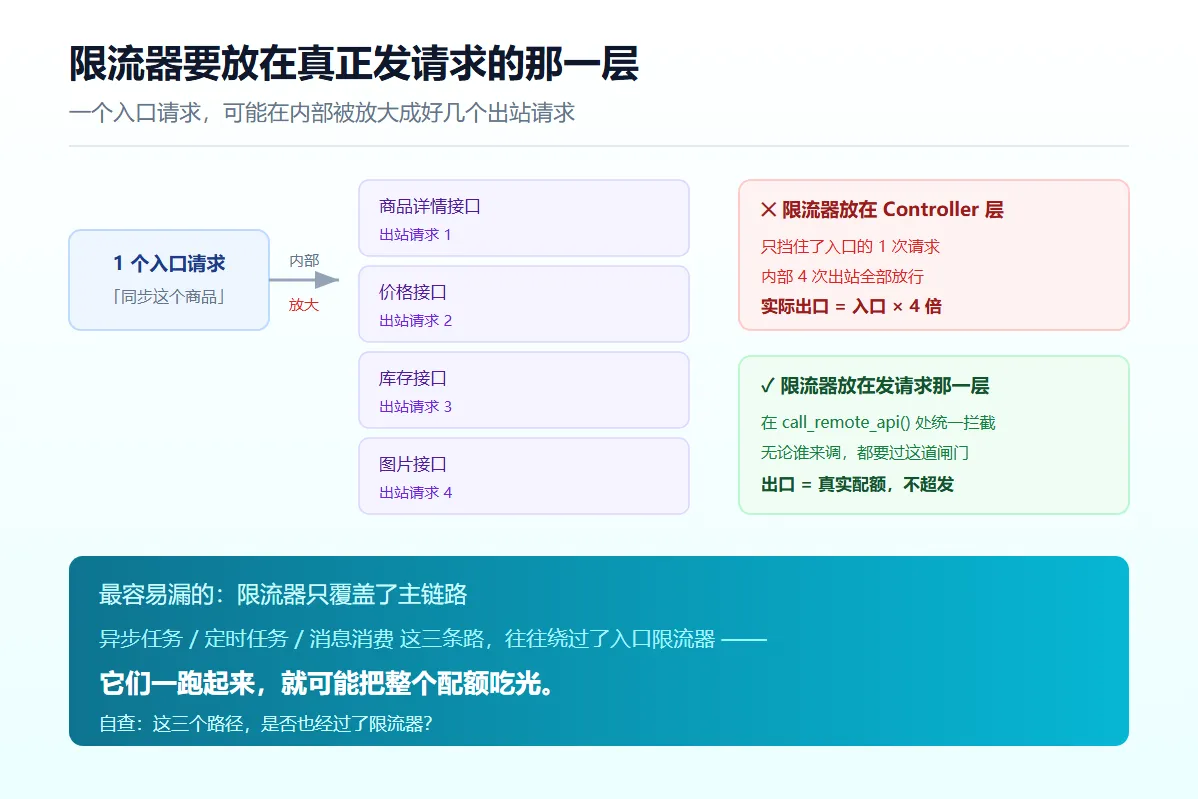Click the bold line 它们一跑起来，就可能把整个配额吃光。
1198x799 pixels.
tap(326, 683)
